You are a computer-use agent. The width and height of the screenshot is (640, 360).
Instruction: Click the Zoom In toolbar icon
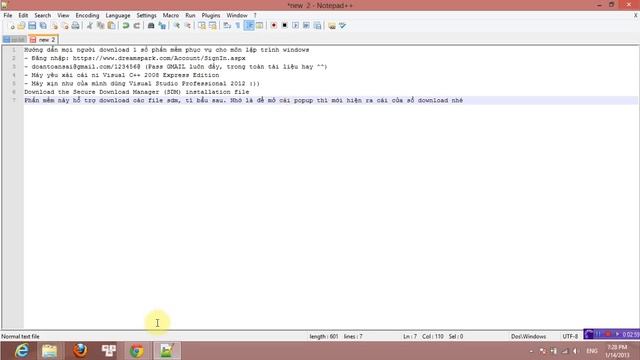(177, 26)
